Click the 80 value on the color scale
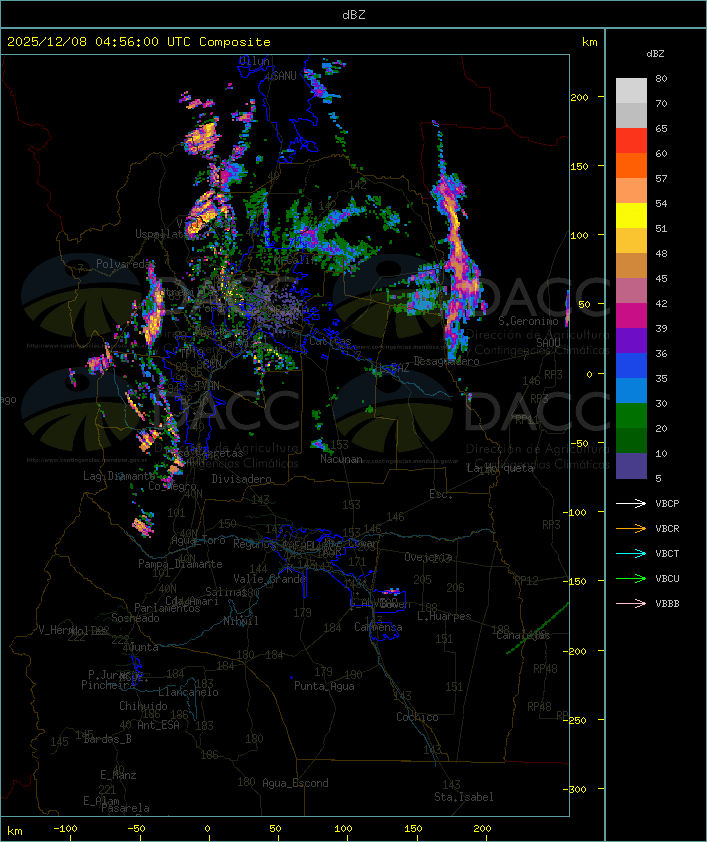Viewport: 707px width, 842px height. 661,78
